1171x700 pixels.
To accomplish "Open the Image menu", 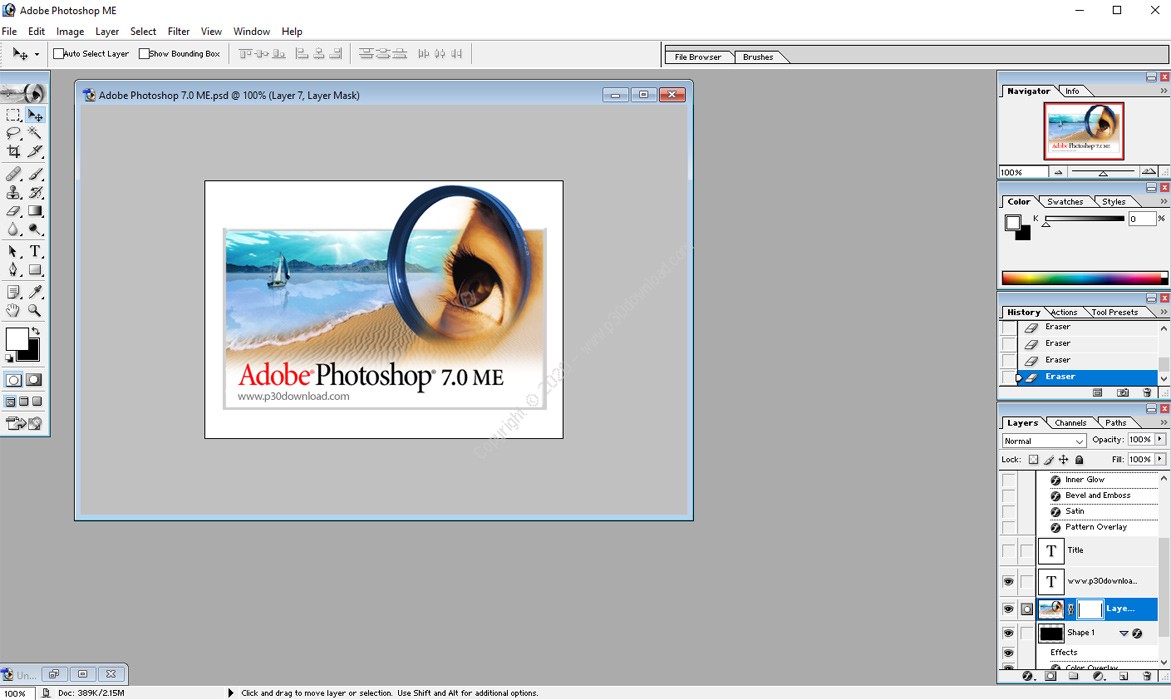I will point(69,31).
